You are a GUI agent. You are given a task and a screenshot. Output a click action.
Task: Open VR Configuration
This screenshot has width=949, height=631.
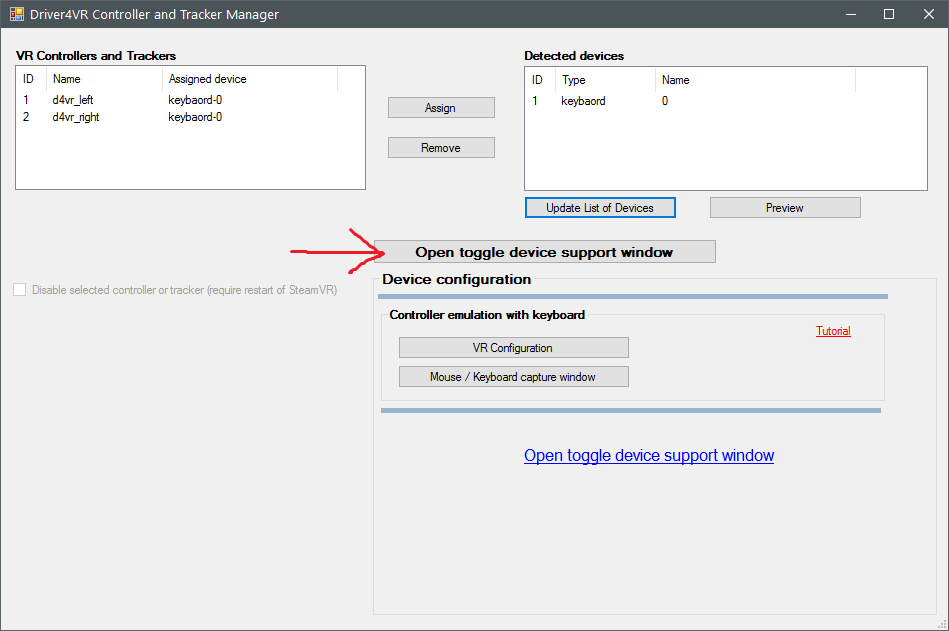513,348
